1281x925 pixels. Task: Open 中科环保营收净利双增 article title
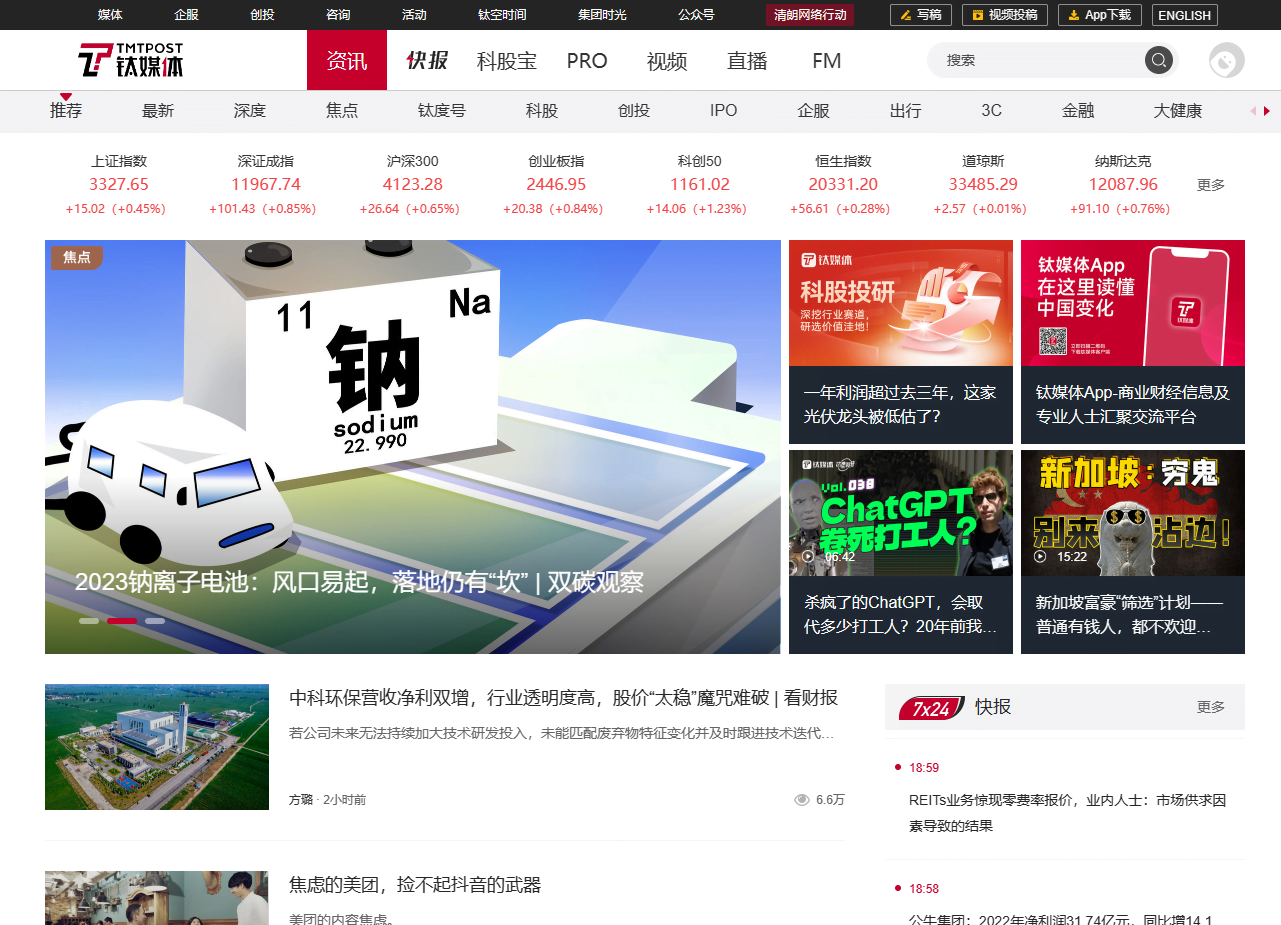(x=563, y=698)
